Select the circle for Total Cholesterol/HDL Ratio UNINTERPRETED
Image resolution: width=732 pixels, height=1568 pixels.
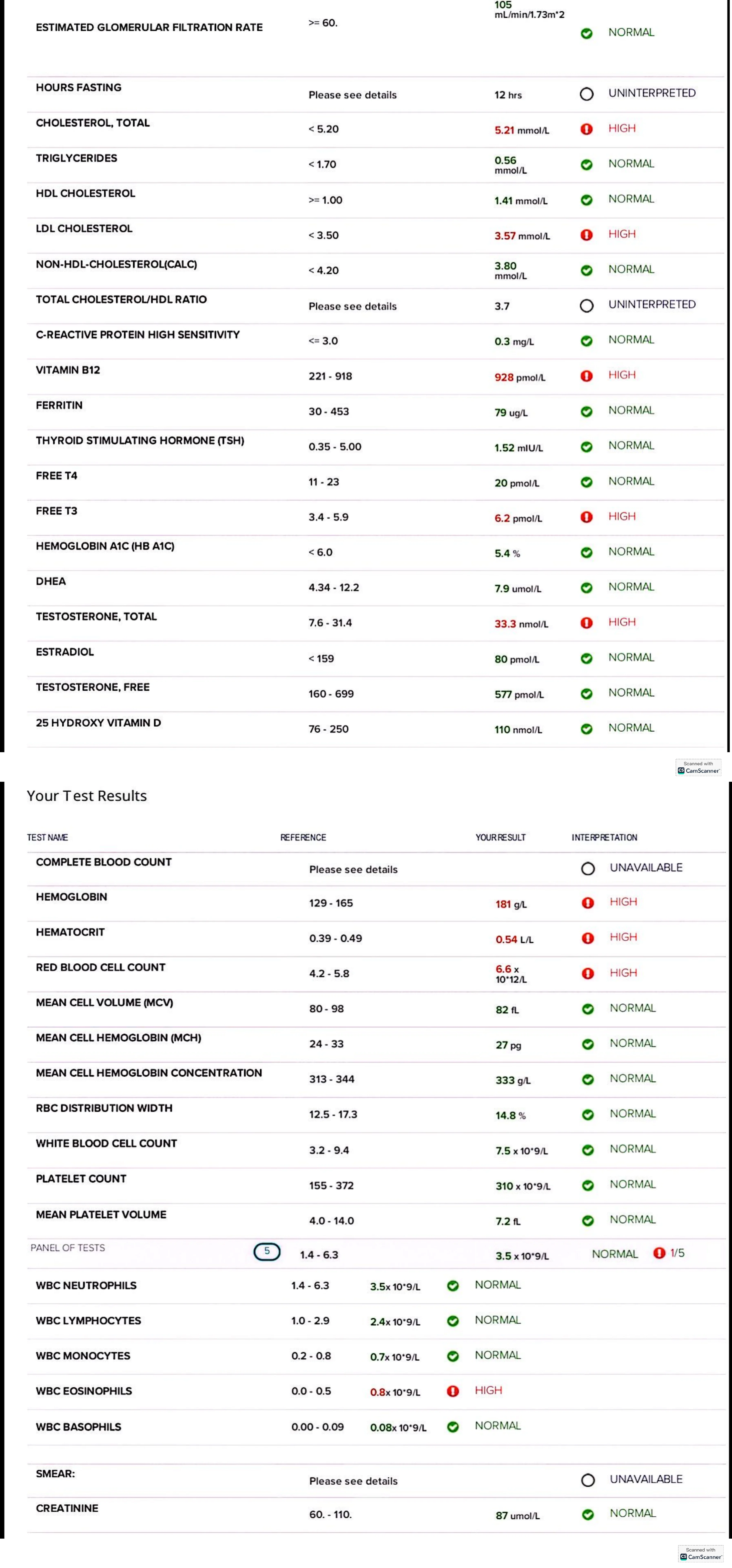(586, 306)
